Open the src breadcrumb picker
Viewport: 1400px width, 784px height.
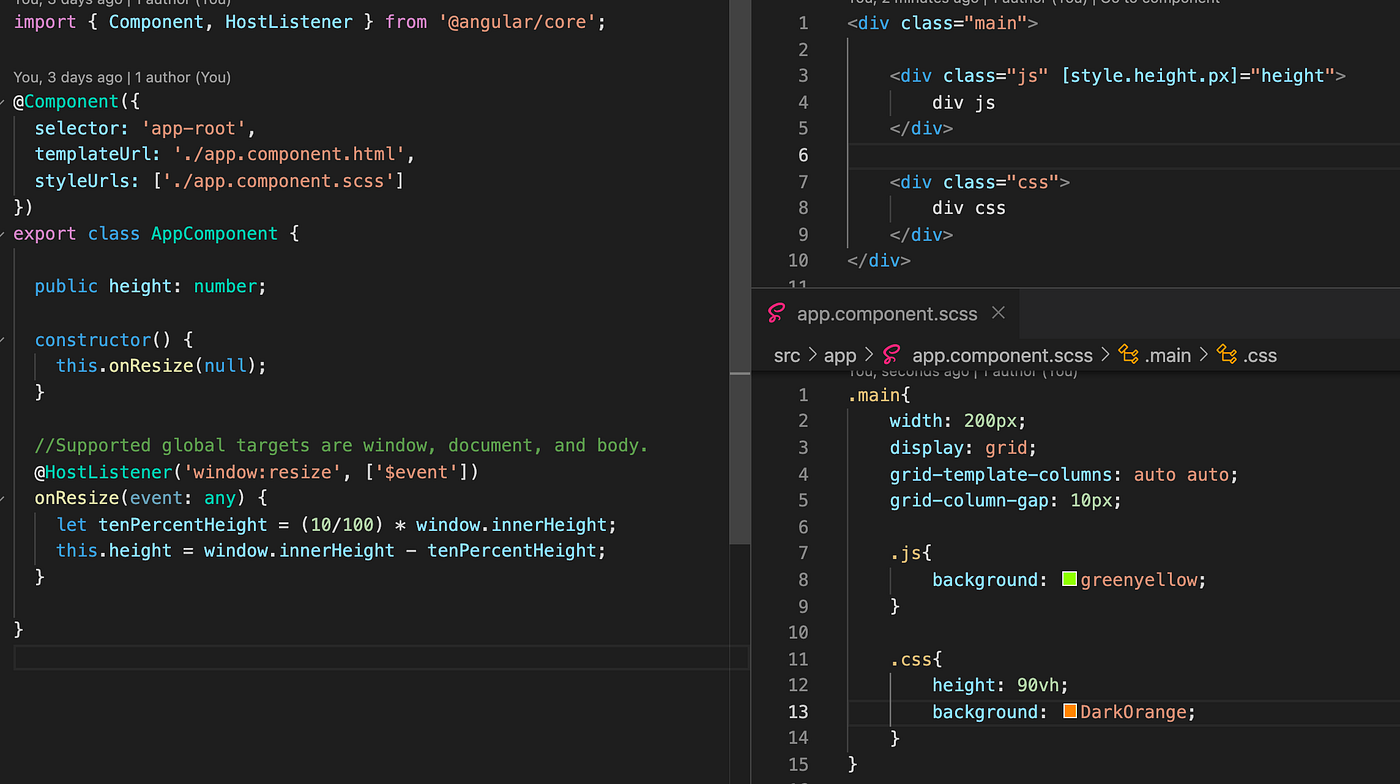tap(787, 354)
